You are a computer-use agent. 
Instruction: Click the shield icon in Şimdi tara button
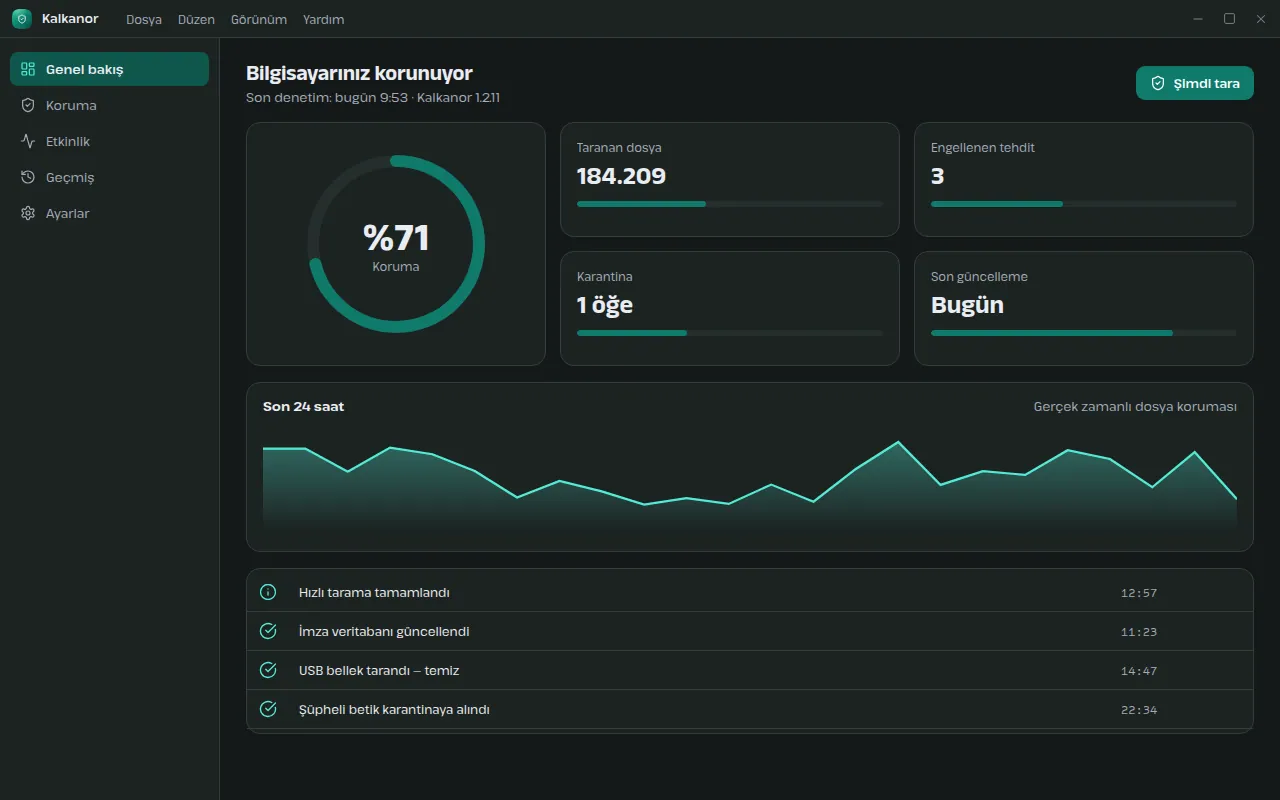pyautogui.click(x=1158, y=83)
